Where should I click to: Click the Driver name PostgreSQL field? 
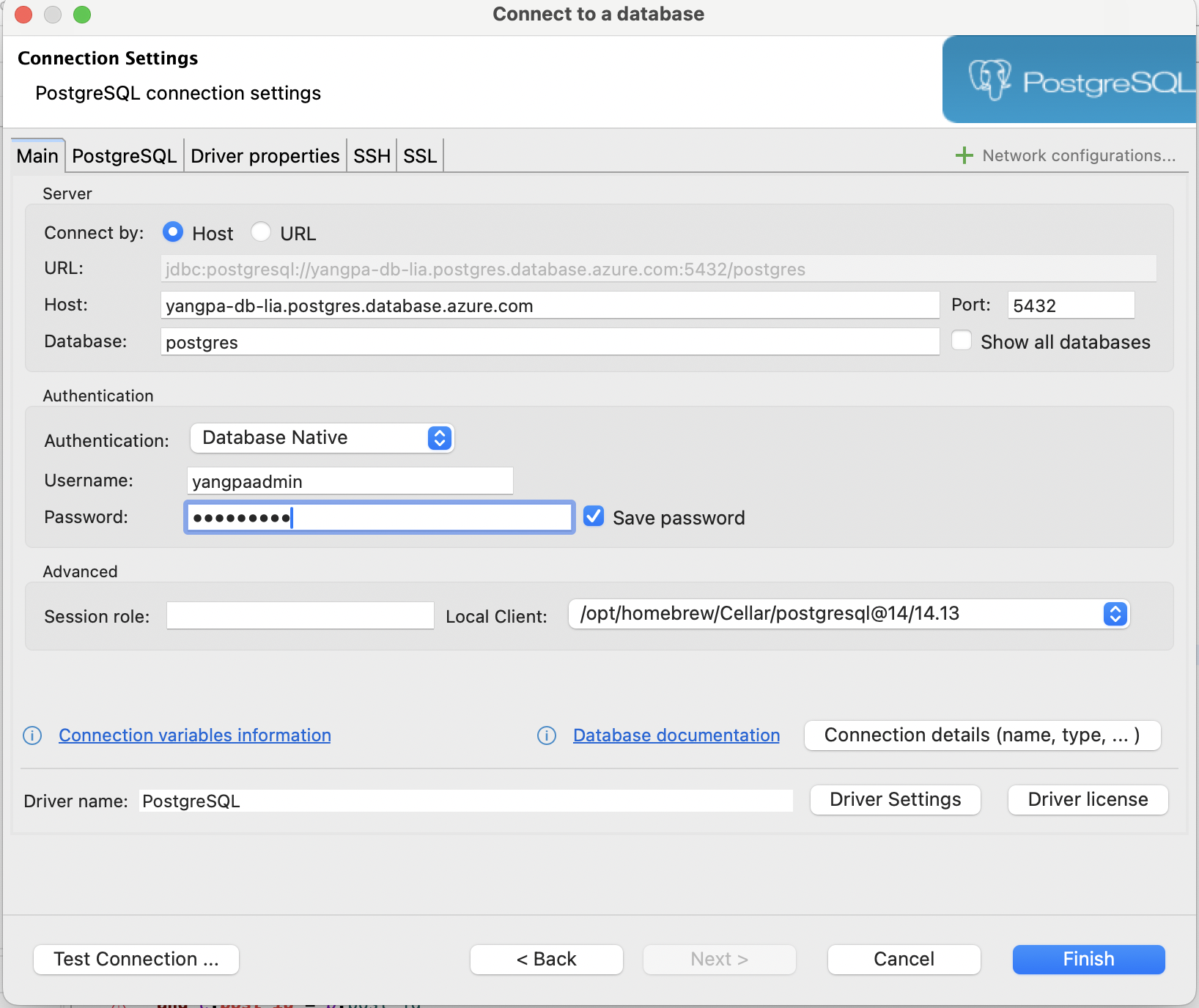[466, 801]
